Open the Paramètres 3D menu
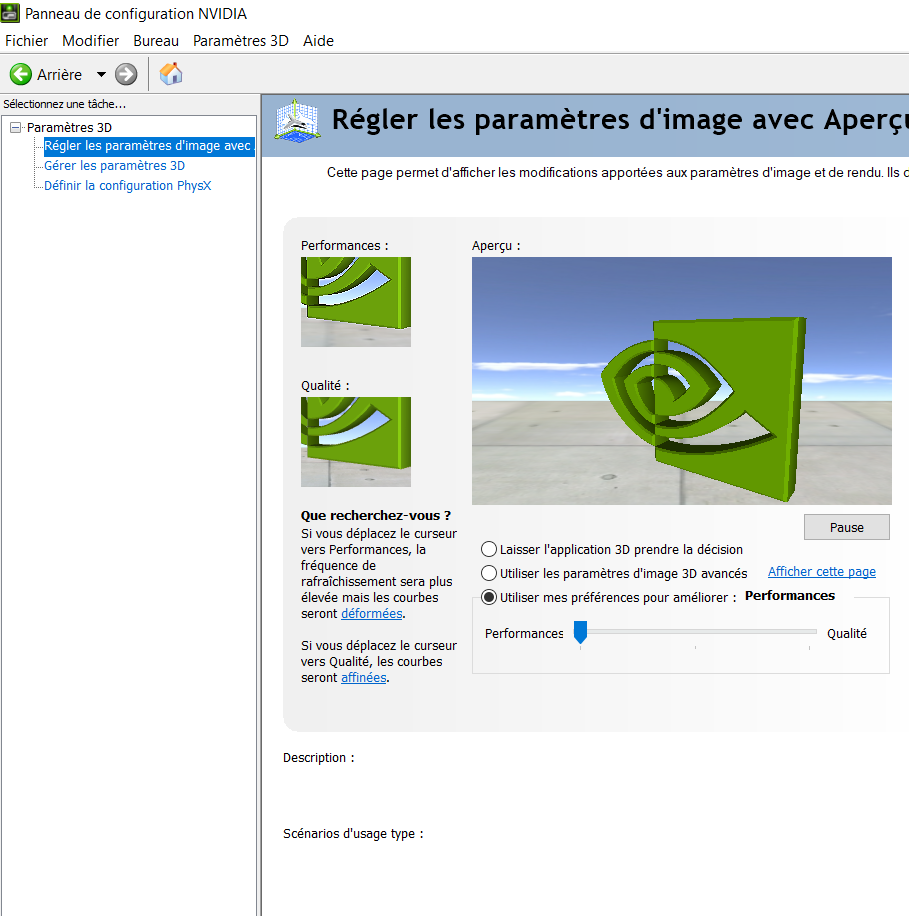 (240, 41)
